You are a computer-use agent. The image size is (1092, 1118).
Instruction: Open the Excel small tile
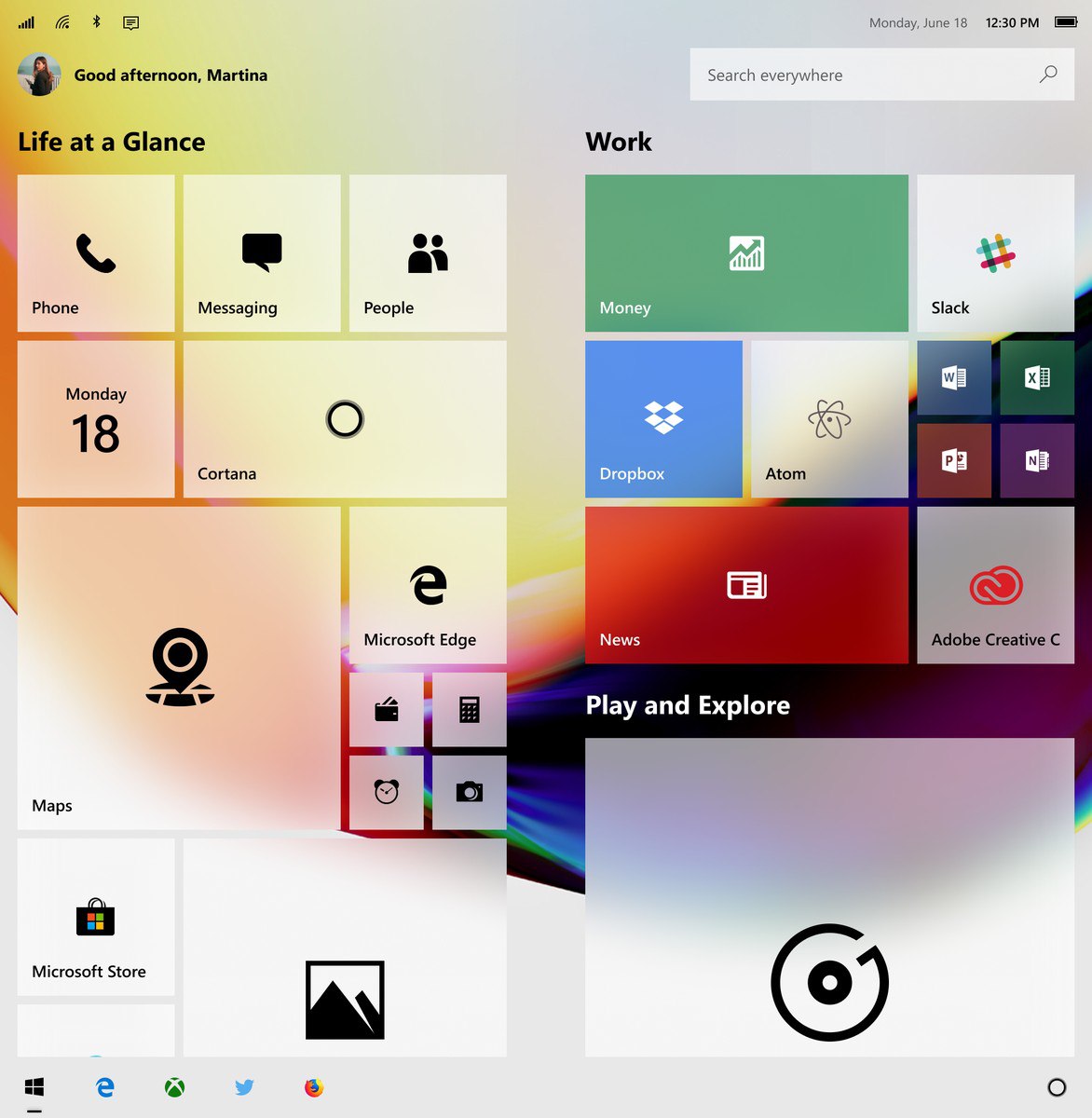point(1037,377)
